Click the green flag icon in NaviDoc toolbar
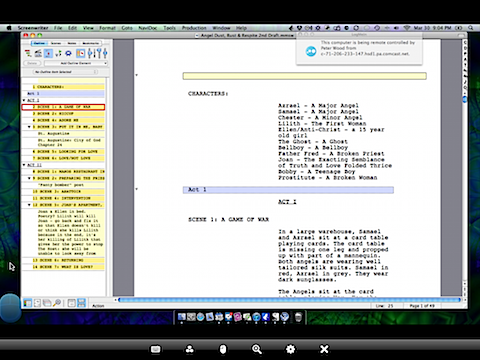 pos(58,53)
